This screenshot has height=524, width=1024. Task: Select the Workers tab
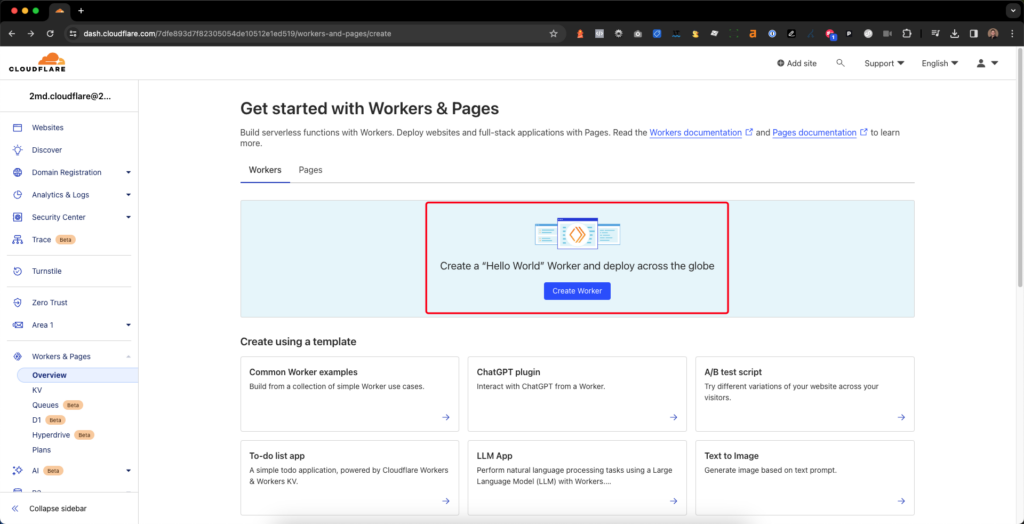265,170
